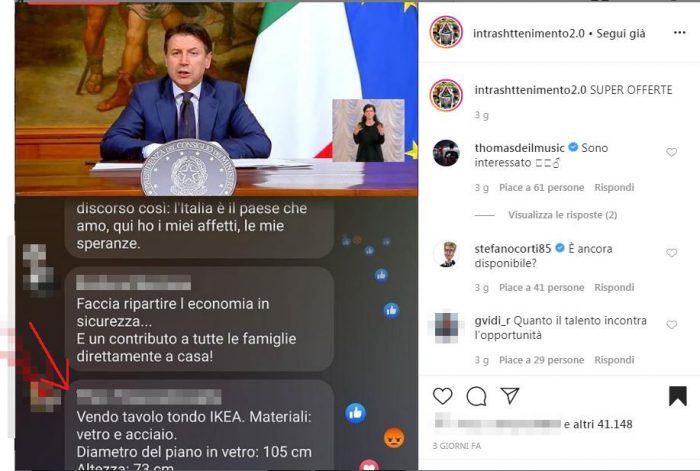Like stefanocorti85's comment with heart
The height and width of the screenshot is (471, 700).
point(671,253)
